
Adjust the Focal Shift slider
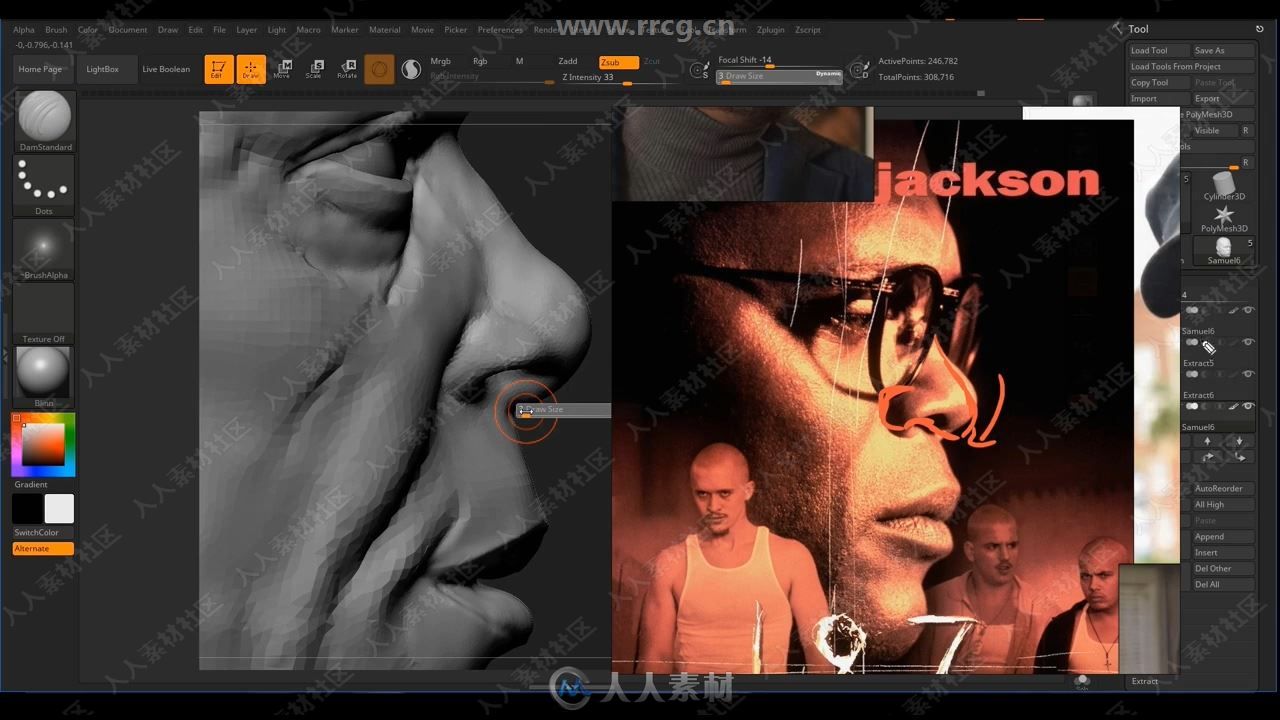click(x=779, y=62)
